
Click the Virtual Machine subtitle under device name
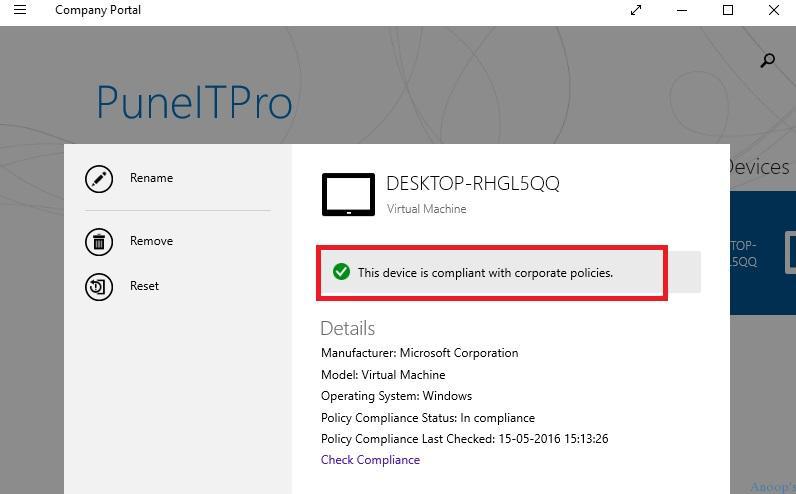[426, 209]
